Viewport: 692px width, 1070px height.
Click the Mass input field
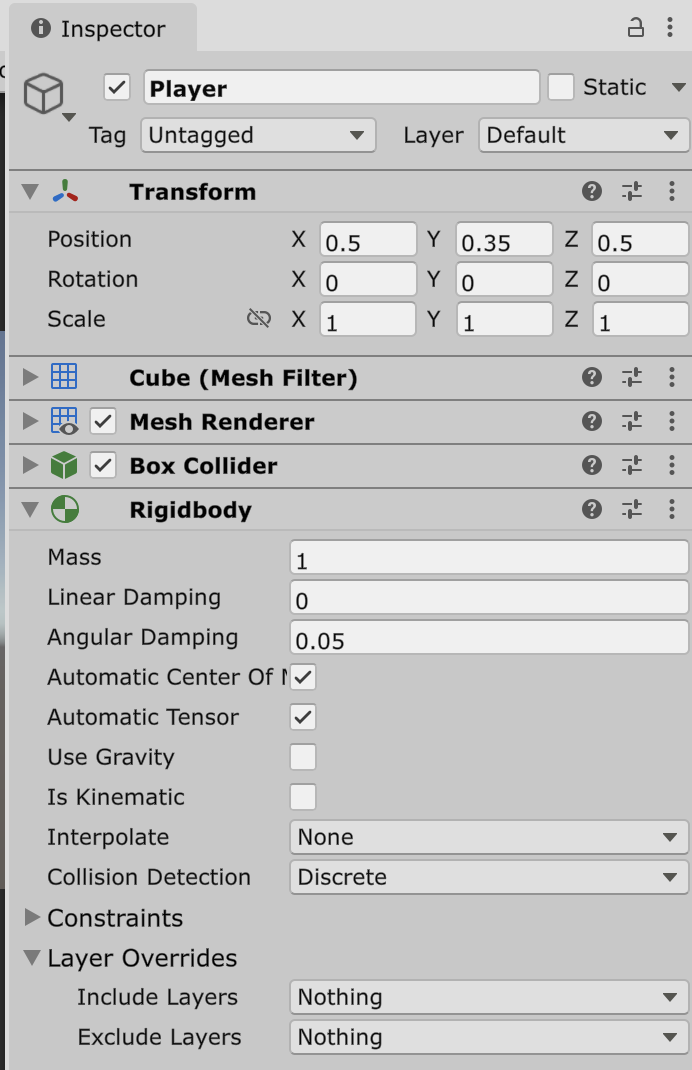[488, 558]
